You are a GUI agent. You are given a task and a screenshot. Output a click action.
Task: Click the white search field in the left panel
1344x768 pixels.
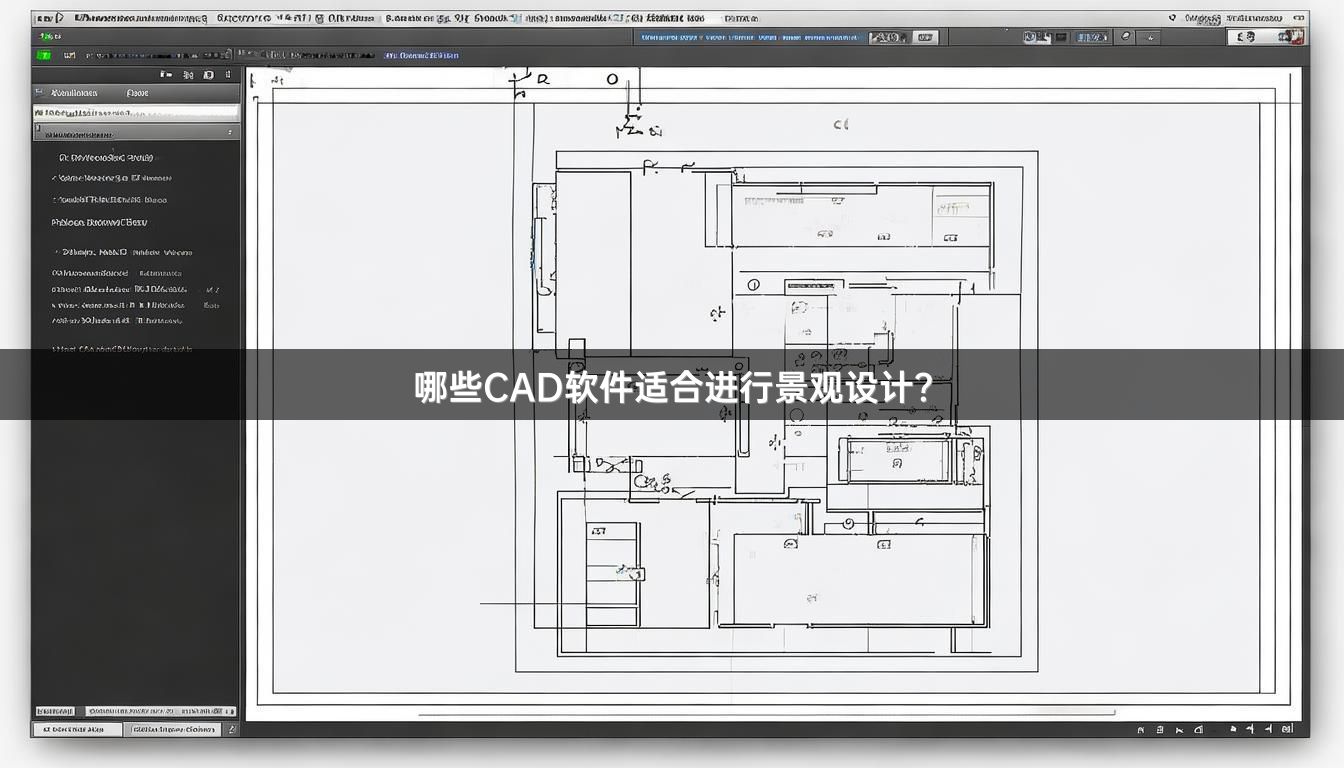pyautogui.click(x=137, y=113)
